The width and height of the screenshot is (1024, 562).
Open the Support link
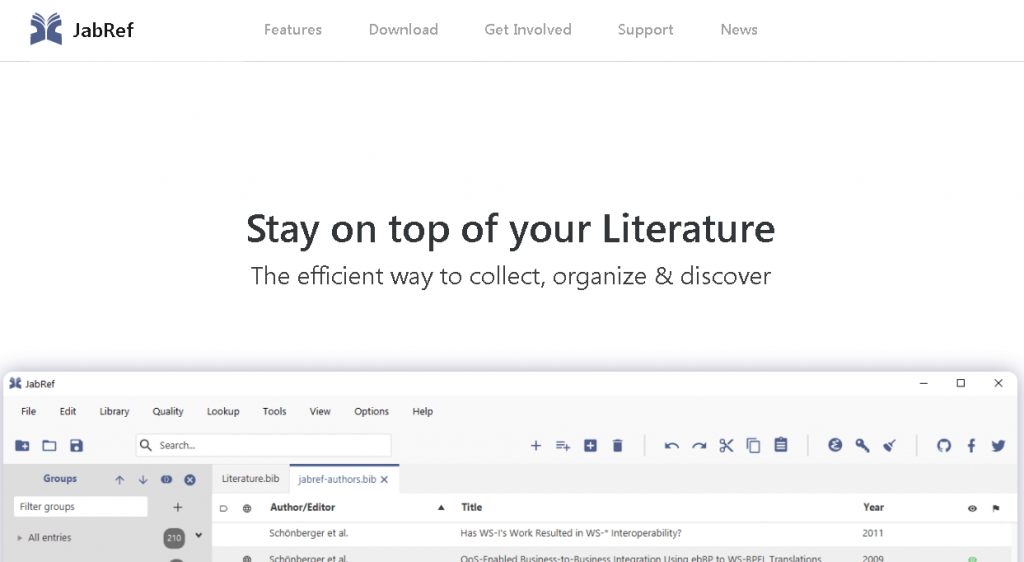point(645,29)
